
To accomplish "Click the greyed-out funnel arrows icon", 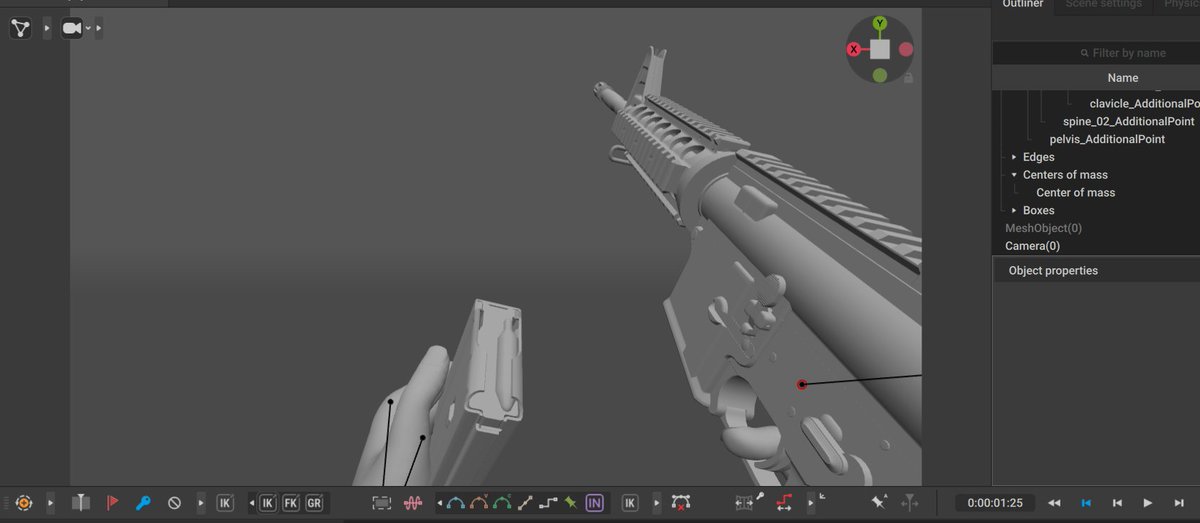I will coord(910,503).
